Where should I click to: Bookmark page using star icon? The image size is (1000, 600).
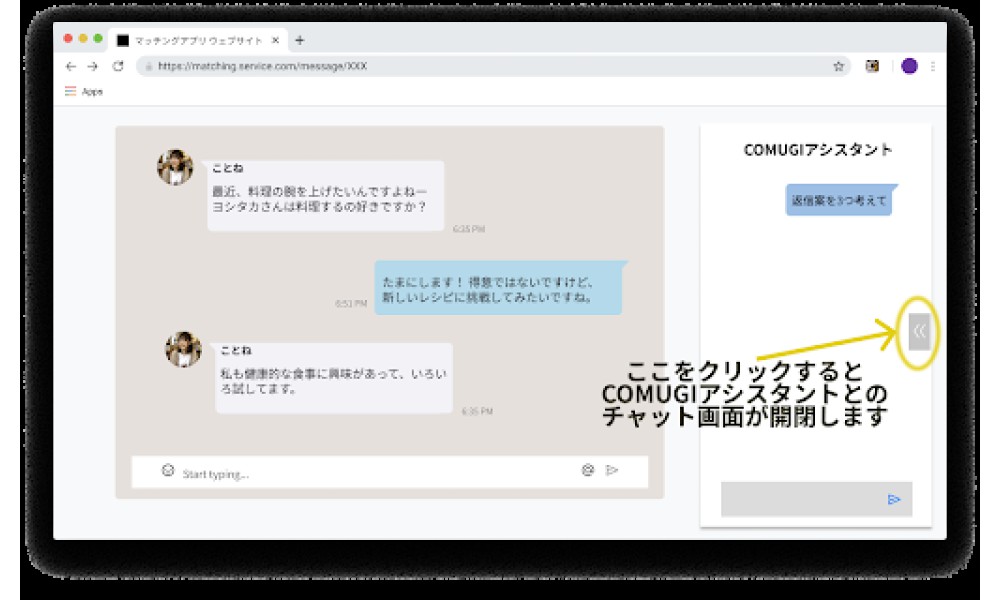coord(839,66)
